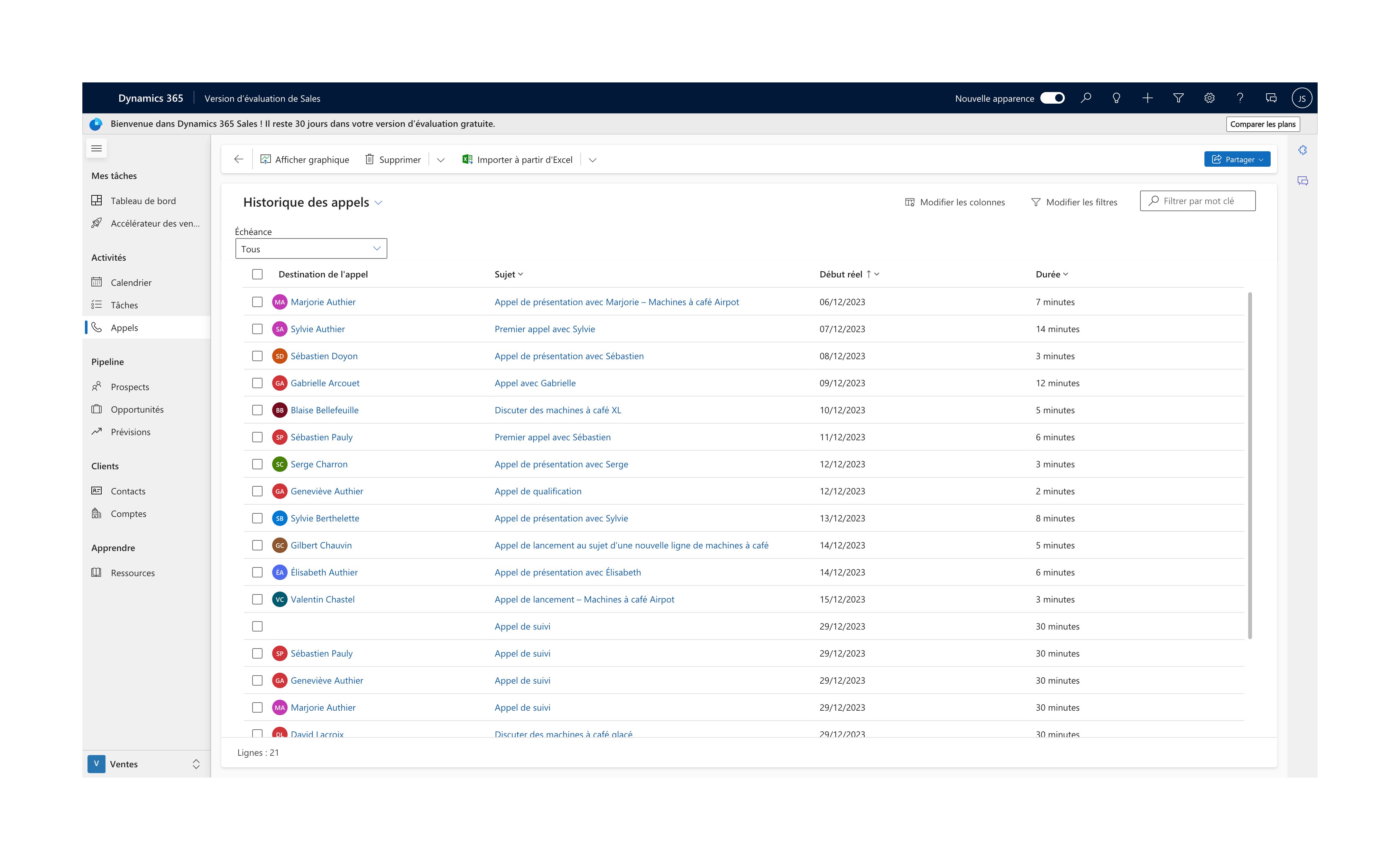Click the back arrow in command bar
Image resolution: width=1400 pixels, height=860 pixels.
tap(239, 159)
